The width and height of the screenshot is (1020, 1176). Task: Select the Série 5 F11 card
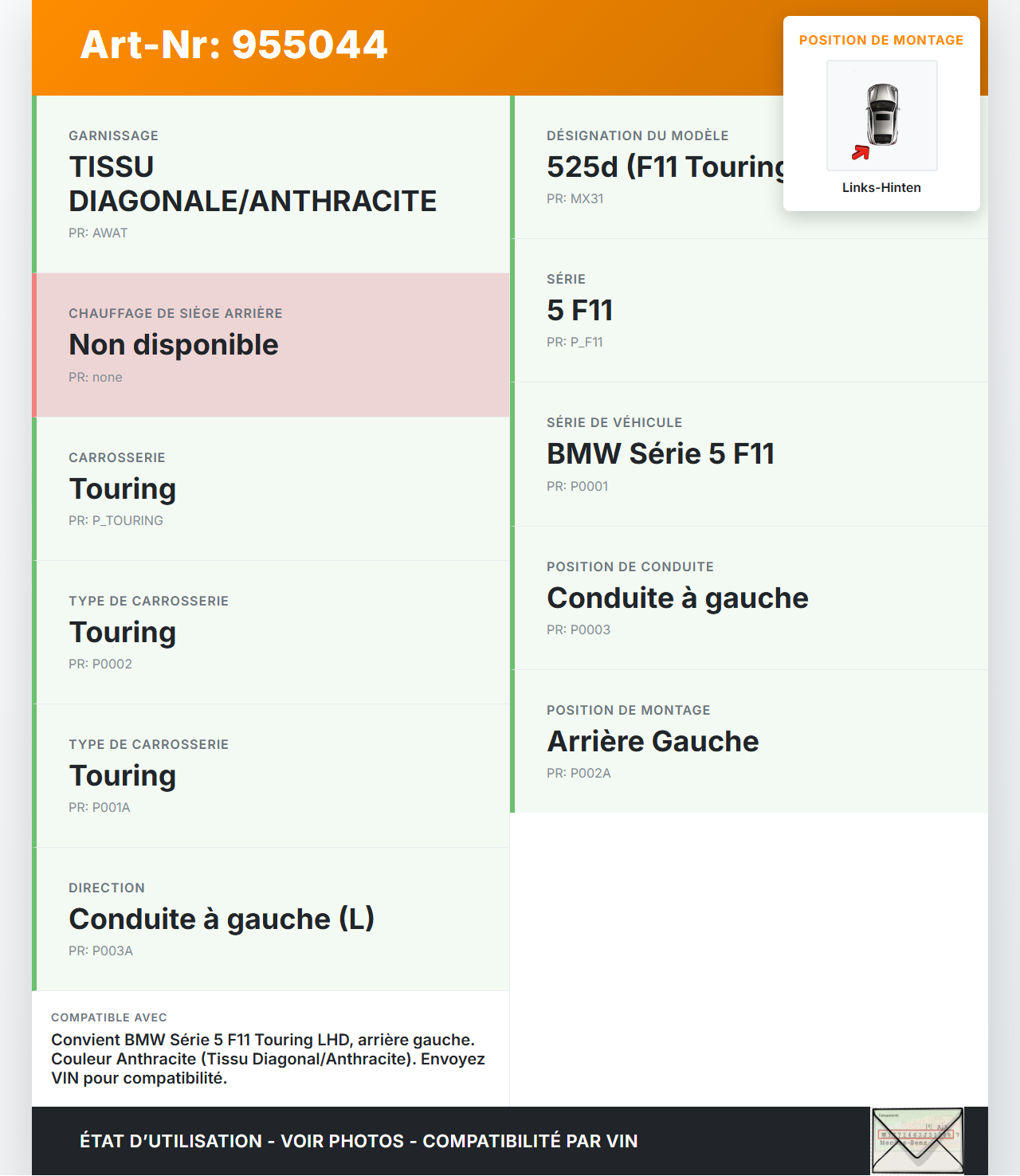click(x=749, y=310)
